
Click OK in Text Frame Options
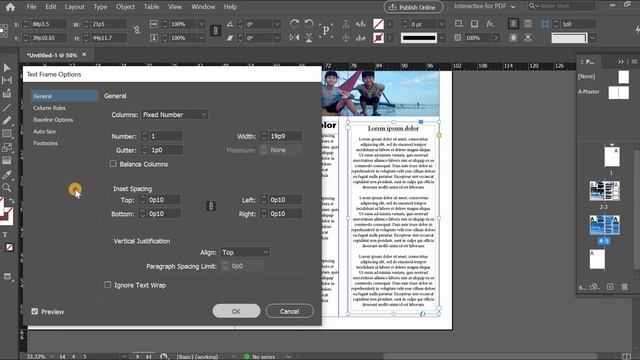tap(236, 311)
